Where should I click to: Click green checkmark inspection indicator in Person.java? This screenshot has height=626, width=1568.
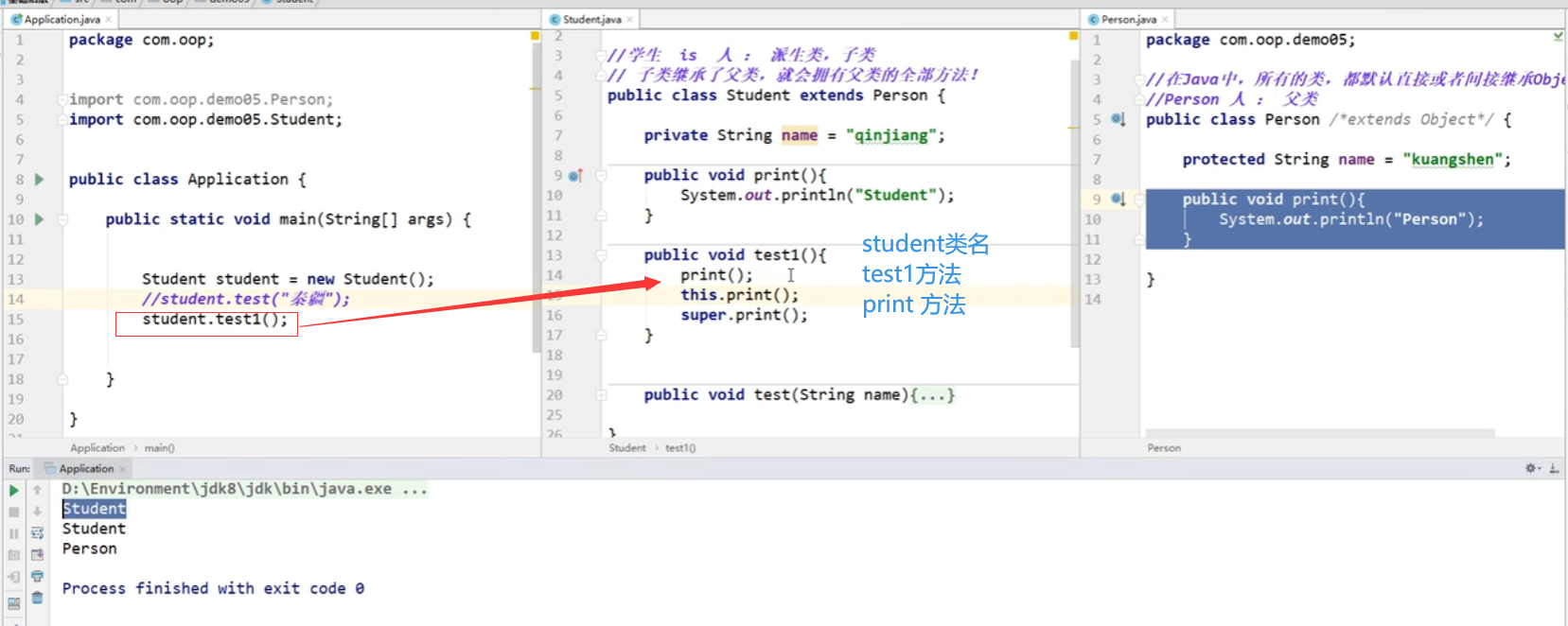point(1558,36)
